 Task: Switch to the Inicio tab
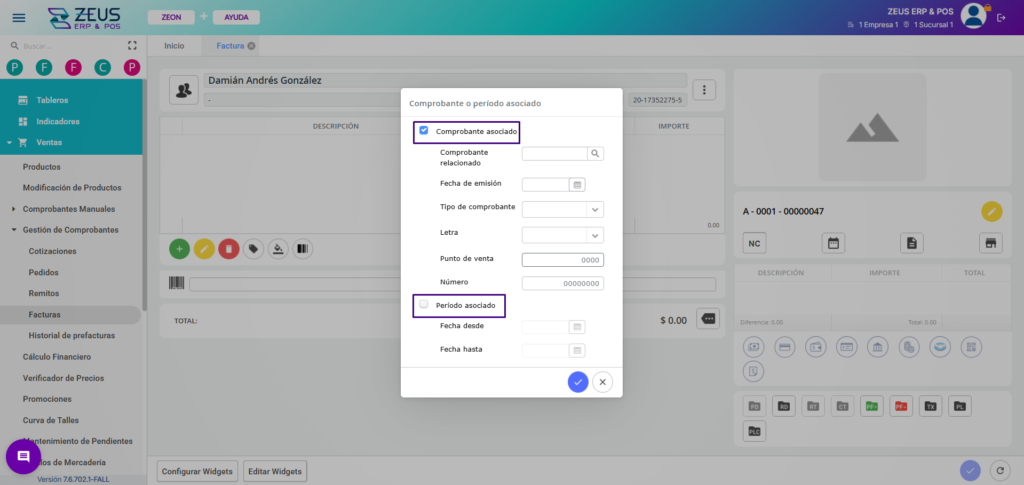[174, 46]
